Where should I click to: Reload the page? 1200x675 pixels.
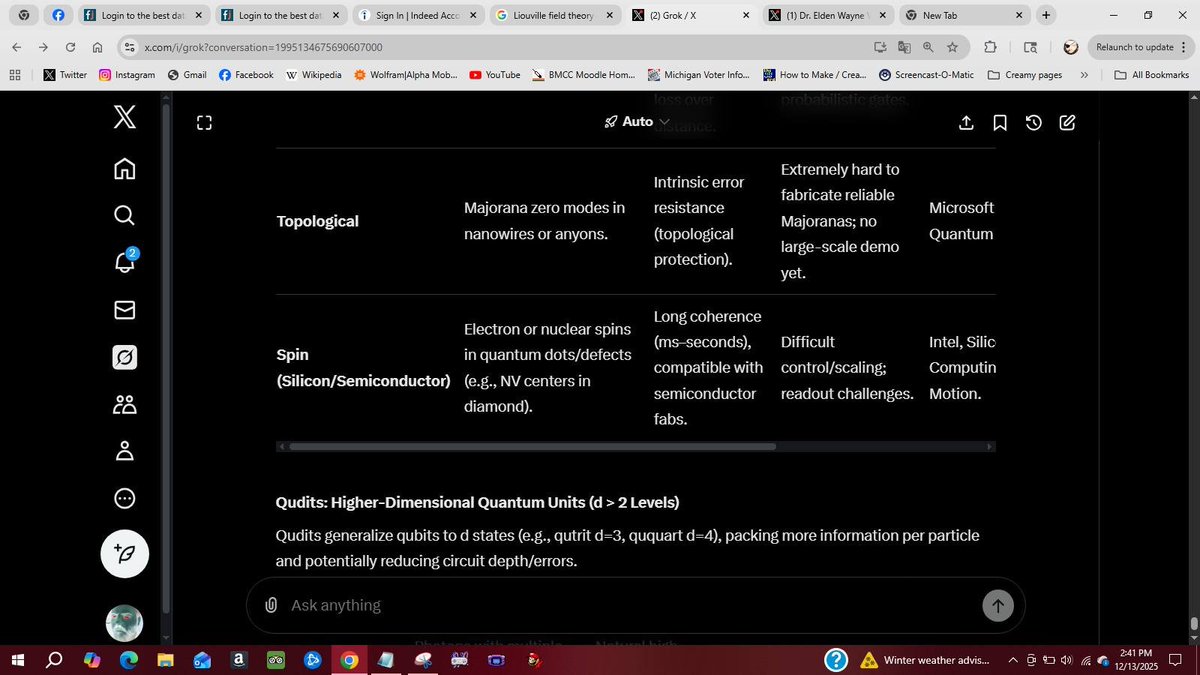pos(70,47)
